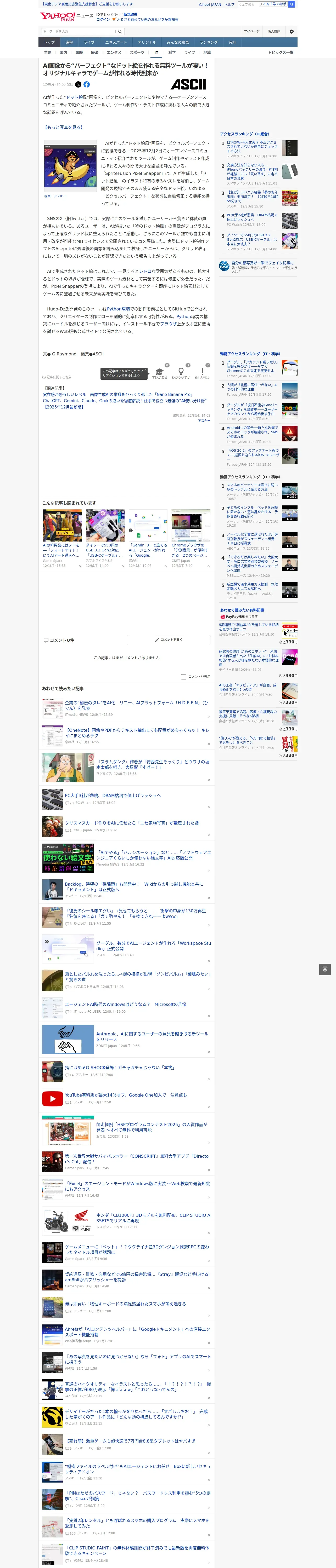This screenshot has width=336, height=1568.
Task: Click the 学びがある reaction icon
Action: [x=160, y=371]
